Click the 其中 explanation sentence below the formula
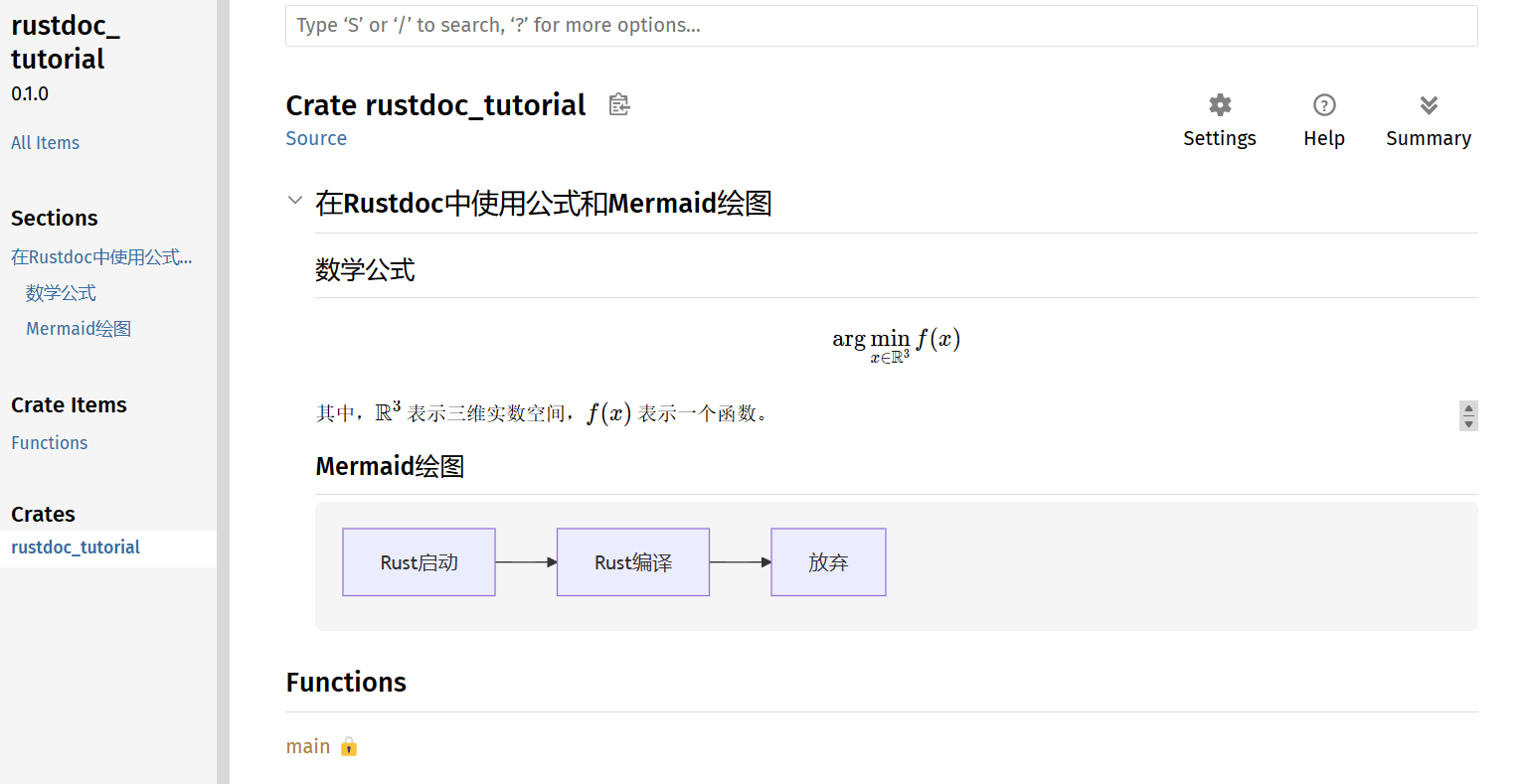The width and height of the screenshot is (1529, 784). (542, 413)
